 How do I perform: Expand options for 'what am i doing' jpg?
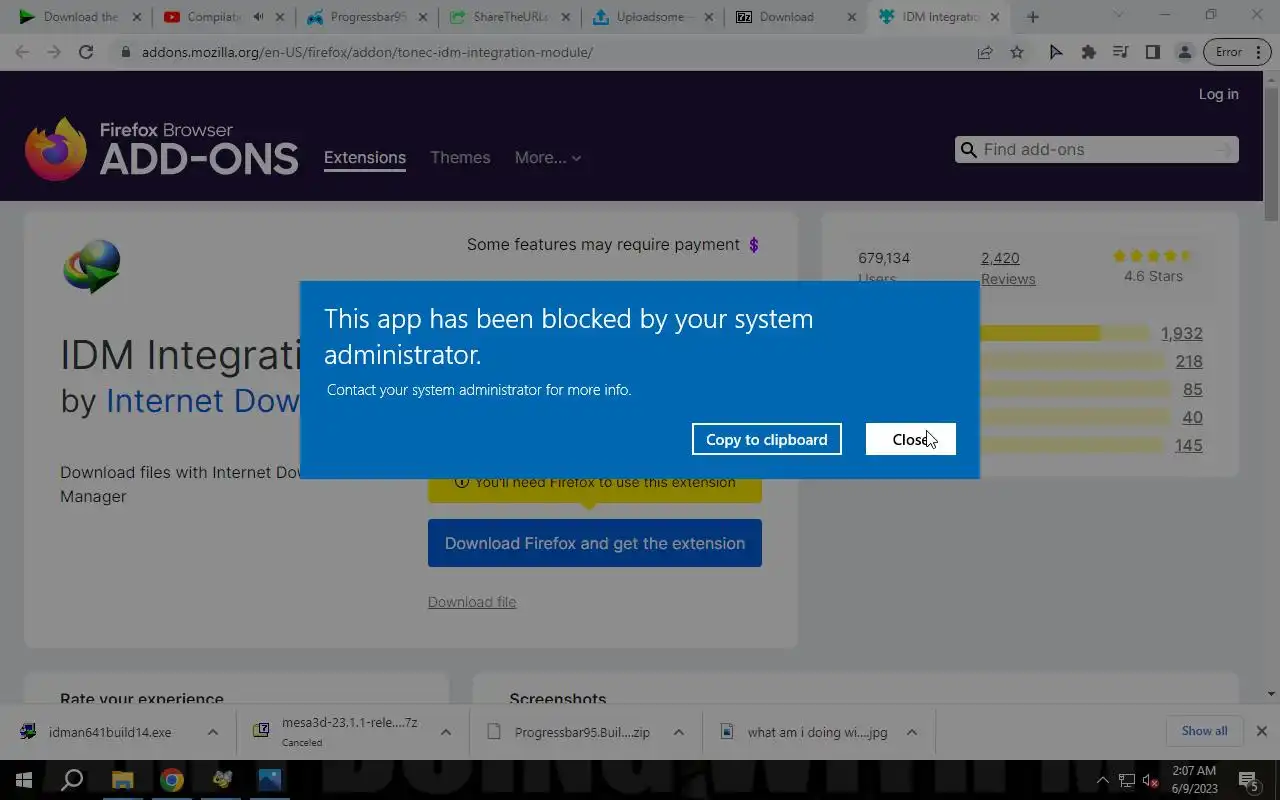(x=912, y=732)
